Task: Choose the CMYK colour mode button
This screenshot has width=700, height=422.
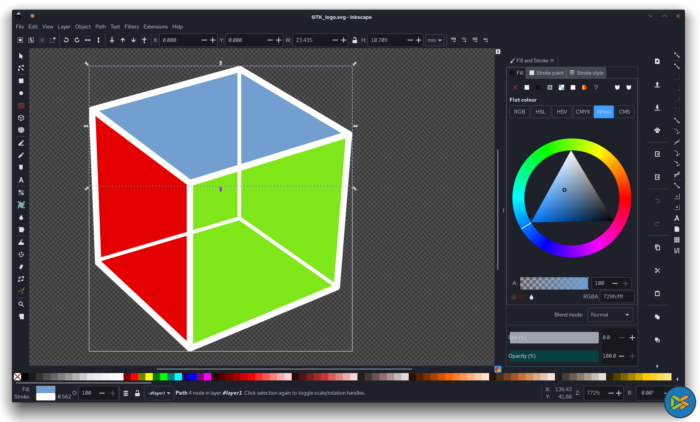Action: 583,112
